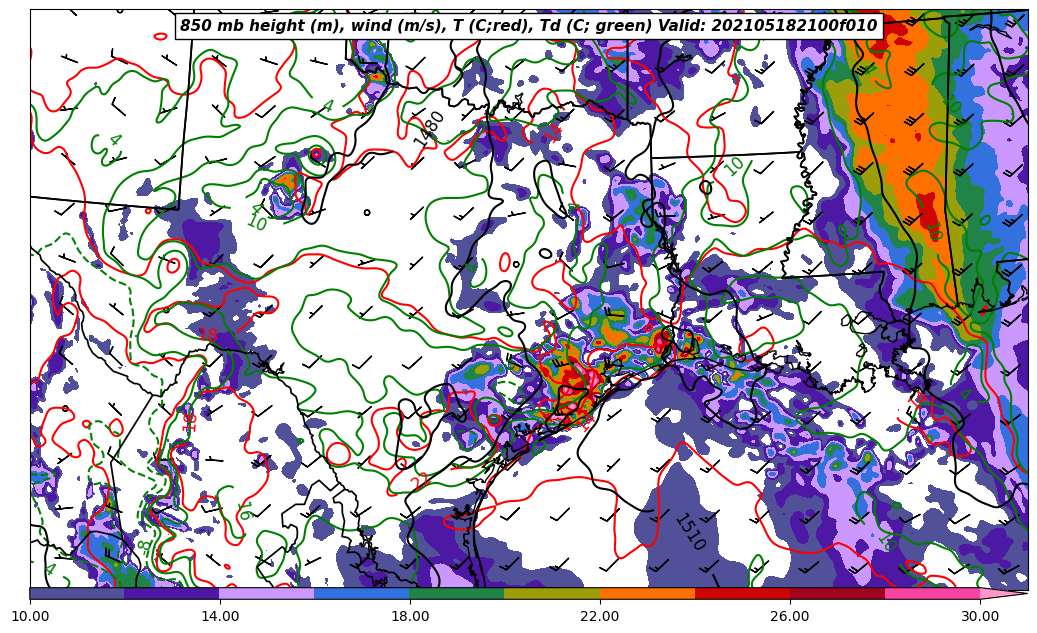The image size is (1037, 633).
Task: Click the 1510 height contour label
Action: coord(689,532)
